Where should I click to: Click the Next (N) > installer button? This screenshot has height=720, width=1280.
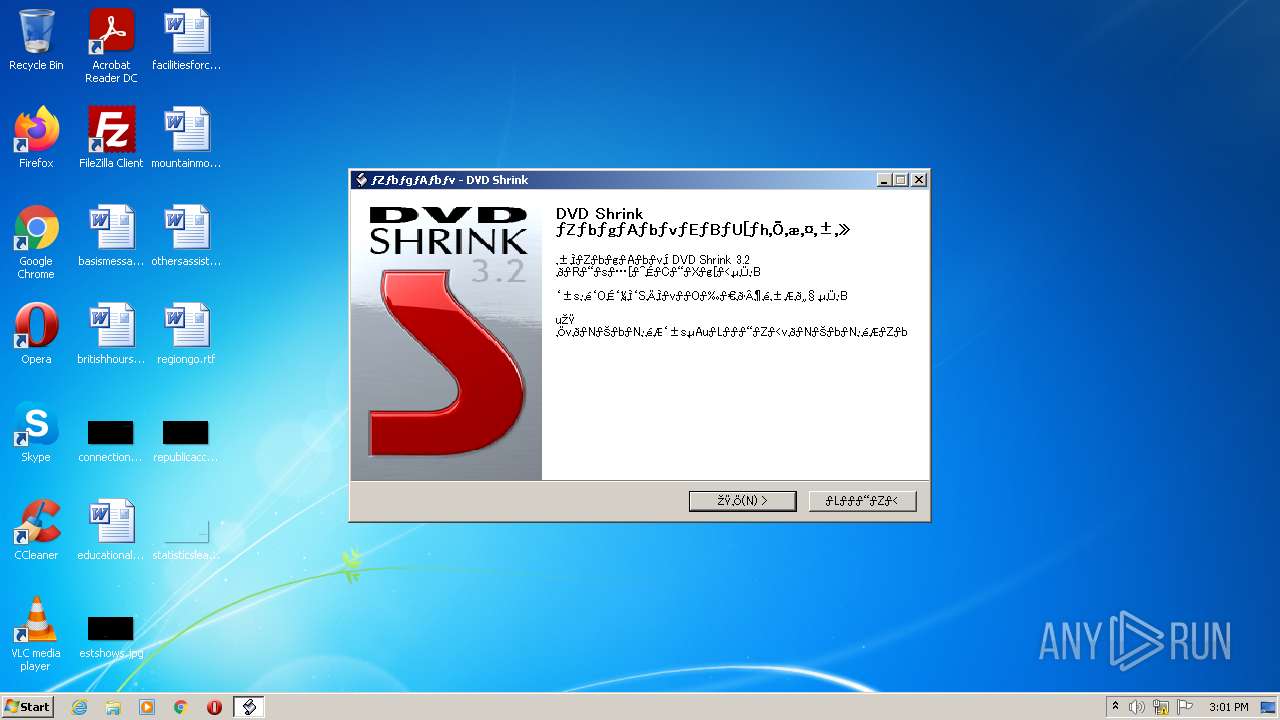[x=742, y=501]
